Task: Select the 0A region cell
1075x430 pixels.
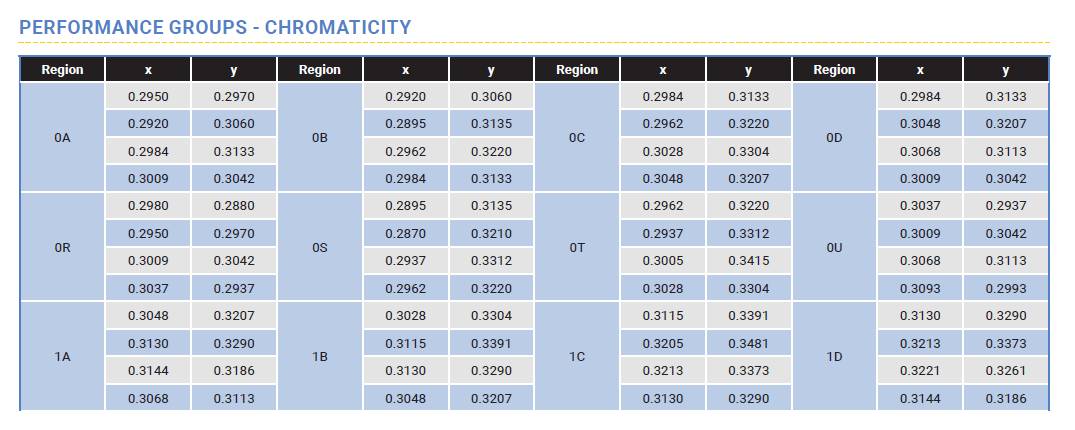Action: tap(62, 137)
